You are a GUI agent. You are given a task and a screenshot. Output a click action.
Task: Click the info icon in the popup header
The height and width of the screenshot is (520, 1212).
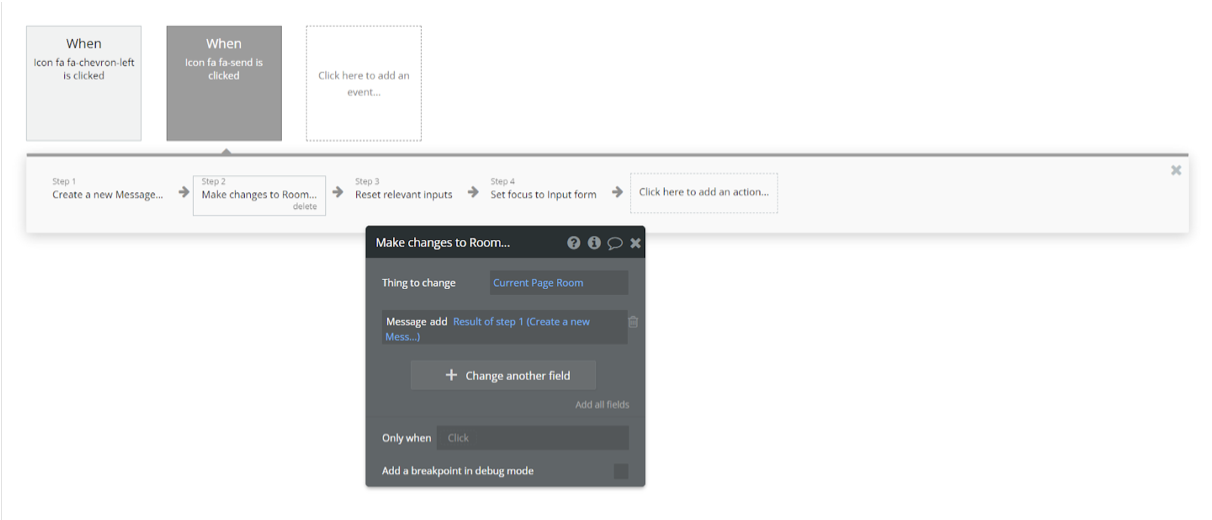(x=594, y=243)
